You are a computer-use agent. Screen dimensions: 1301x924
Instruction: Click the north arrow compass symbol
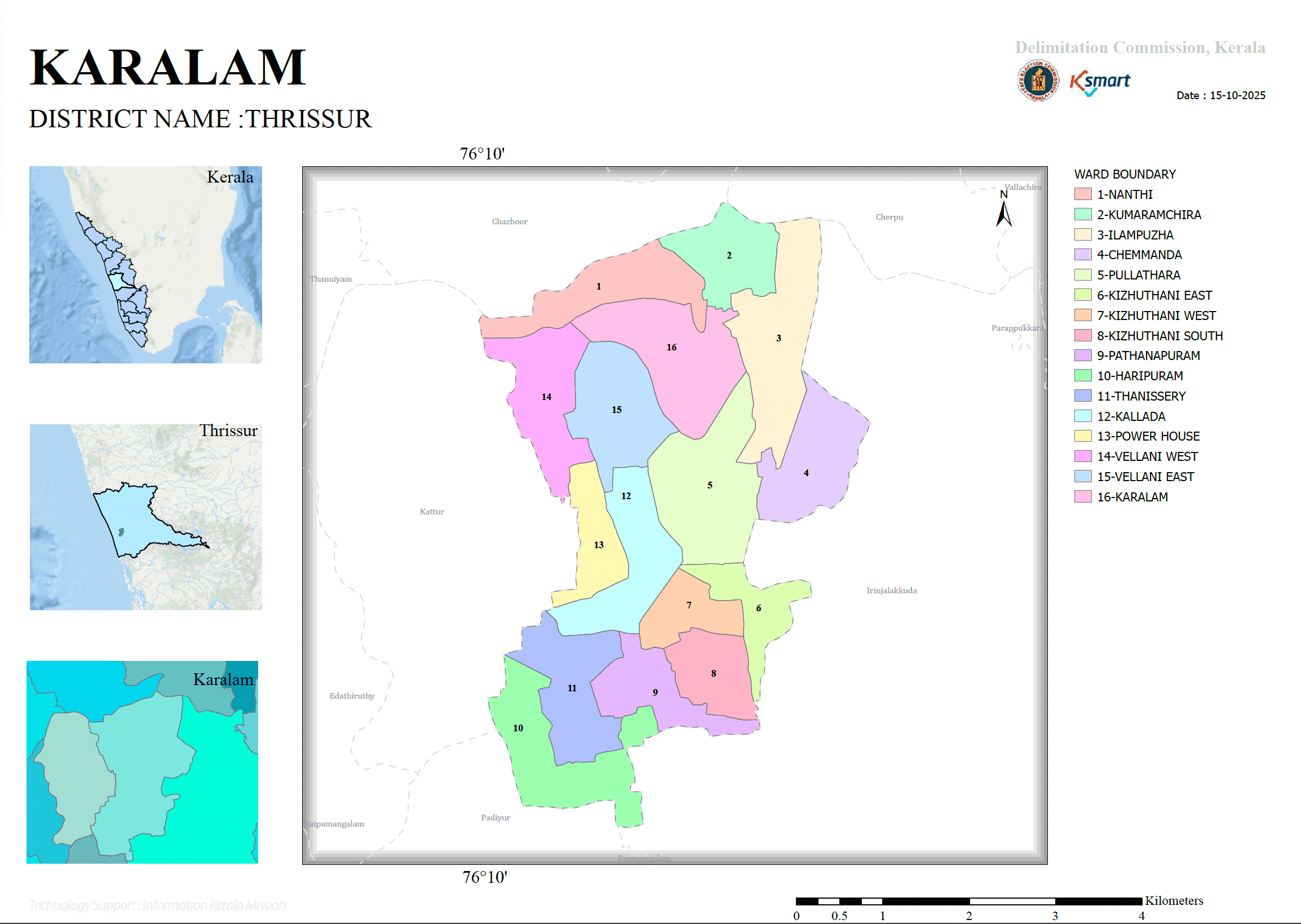tap(1004, 208)
